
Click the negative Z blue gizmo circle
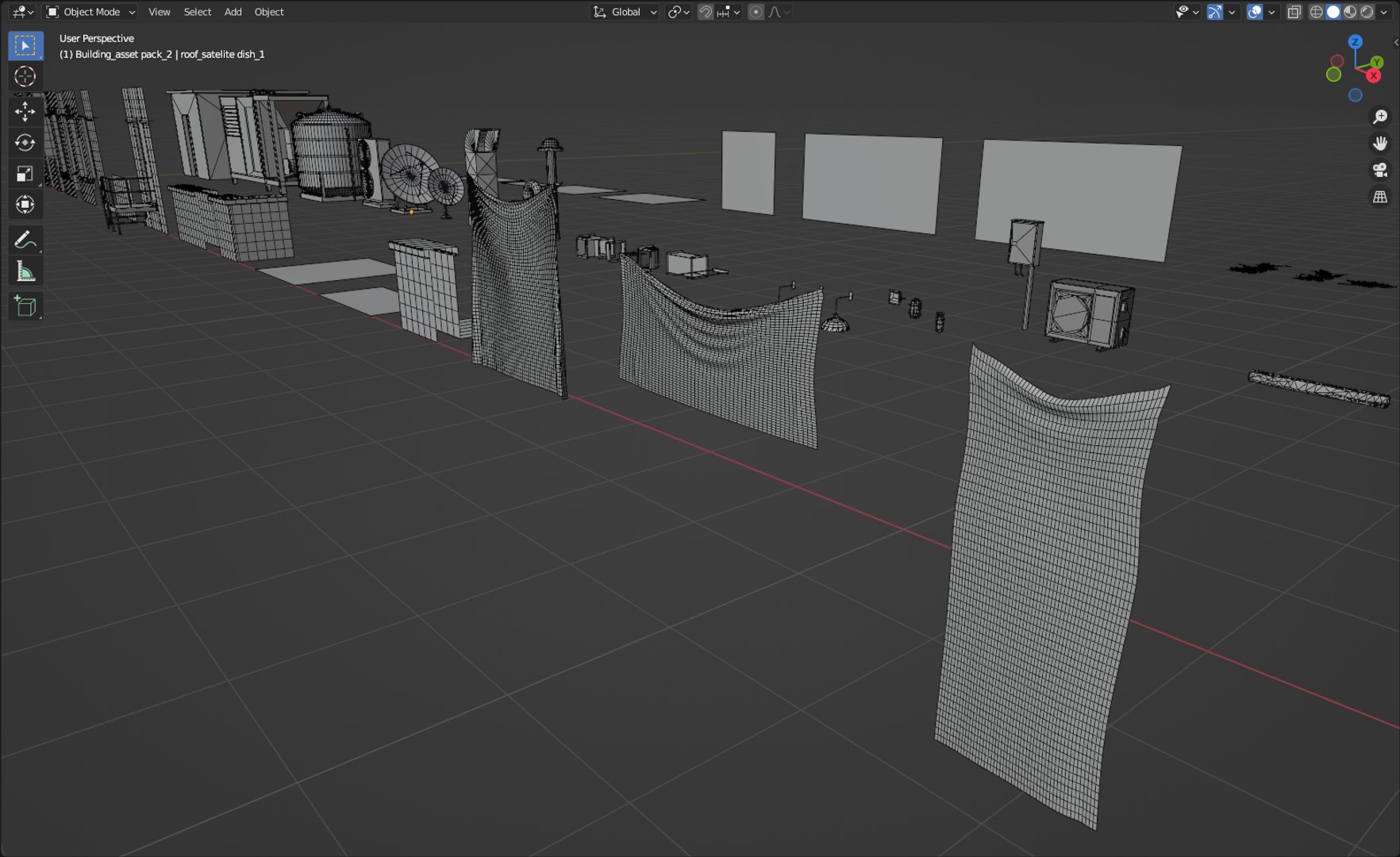[1356, 95]
